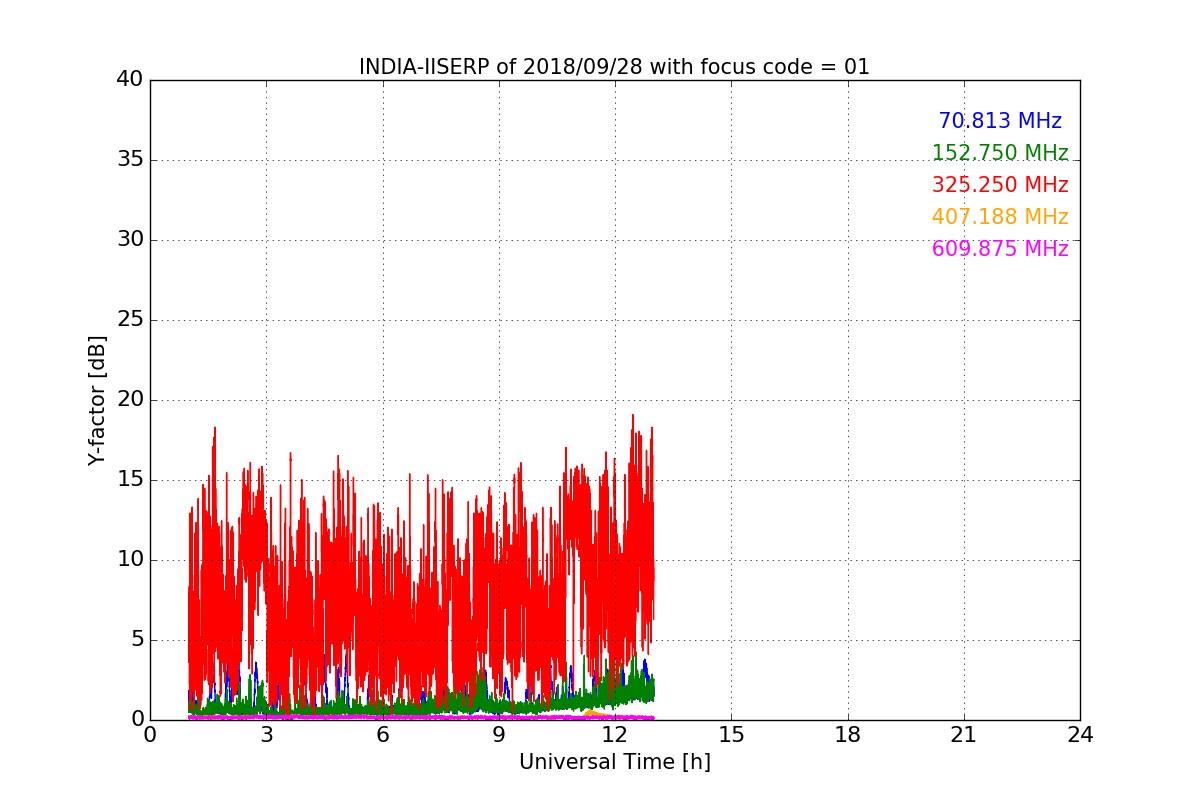The height and width of the screenshot is (800, 1200).
Task: Select the 40 tick on Y-factor axis
Action: 130,80
